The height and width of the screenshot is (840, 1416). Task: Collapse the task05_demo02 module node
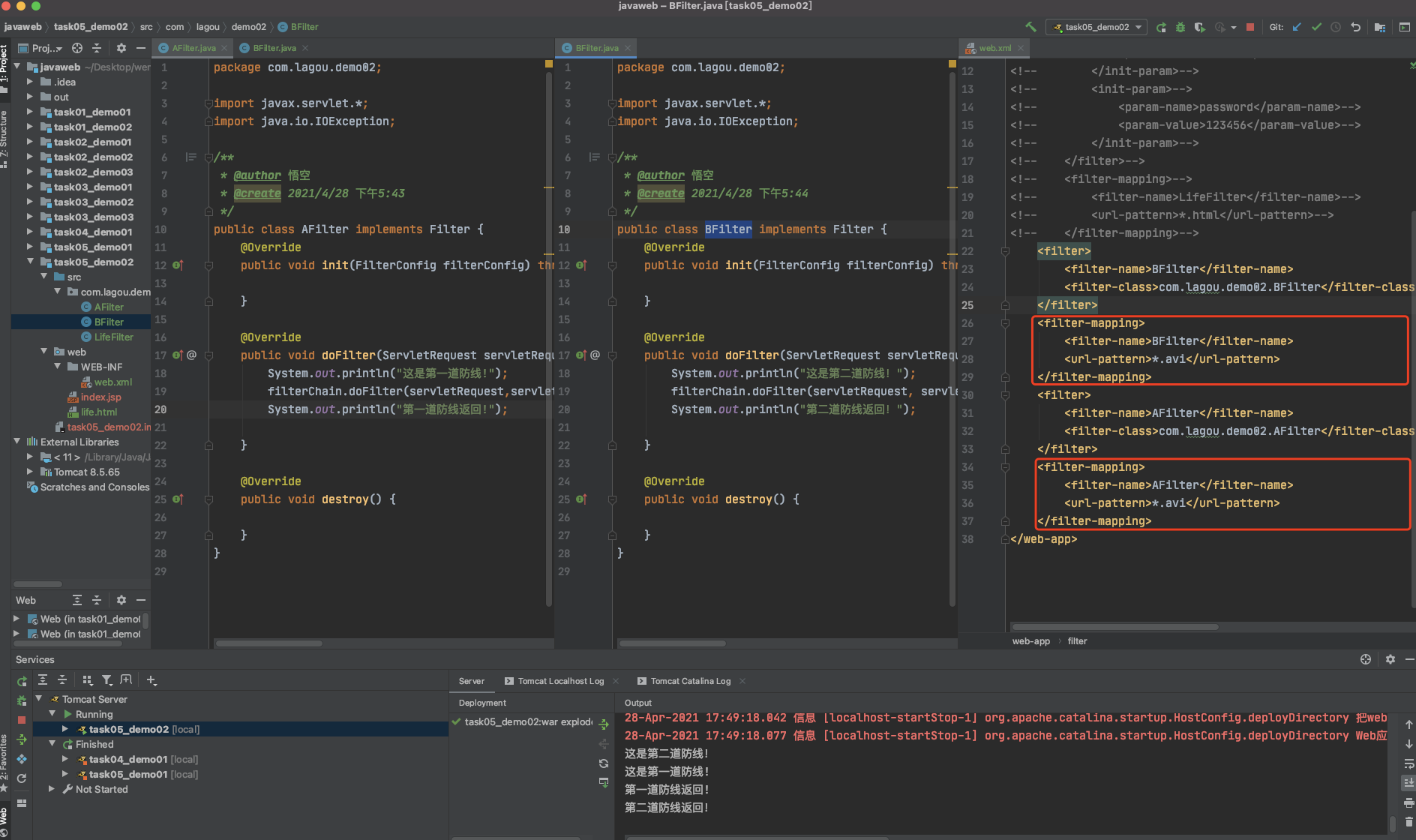tap(30, 262)
